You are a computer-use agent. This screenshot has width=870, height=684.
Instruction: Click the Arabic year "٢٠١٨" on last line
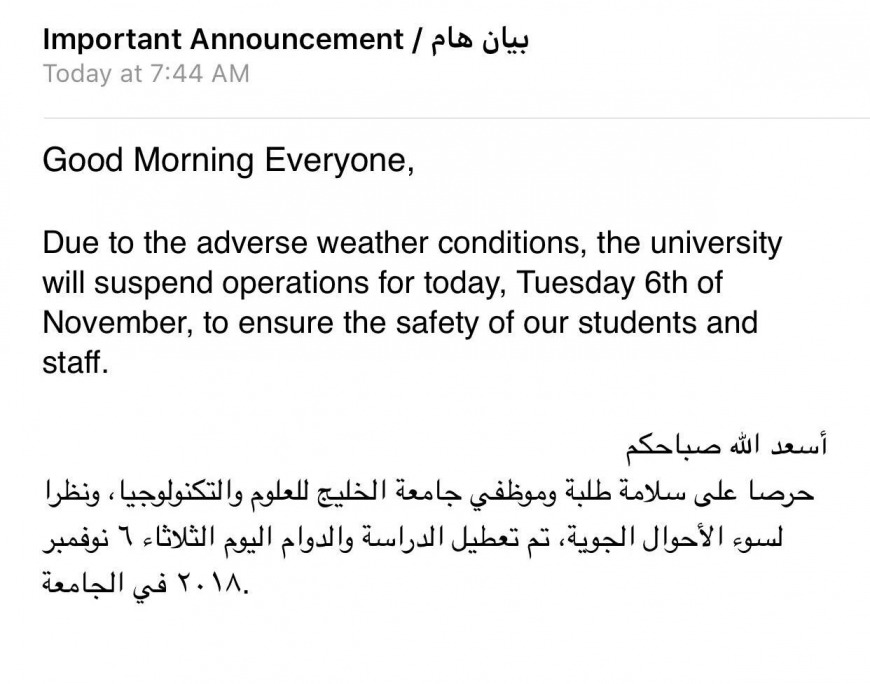click(x=209, y=585)
